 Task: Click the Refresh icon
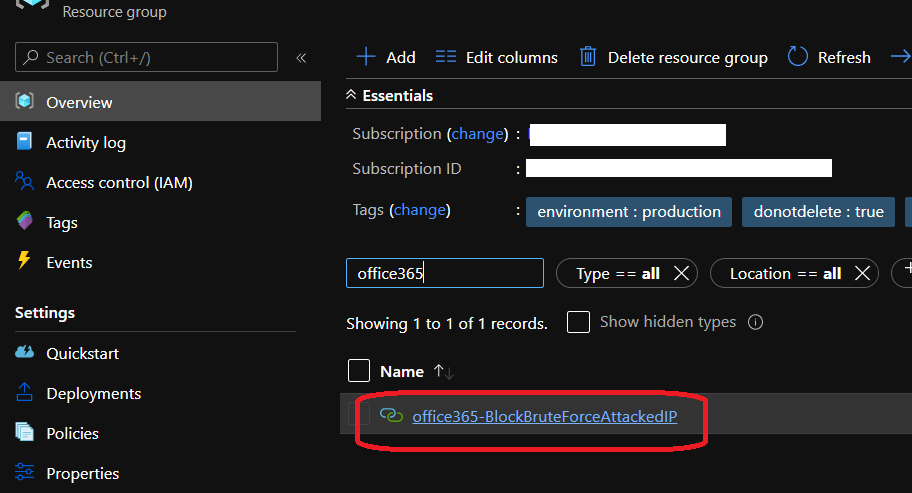pyautogui.click(x=798, y=57)
